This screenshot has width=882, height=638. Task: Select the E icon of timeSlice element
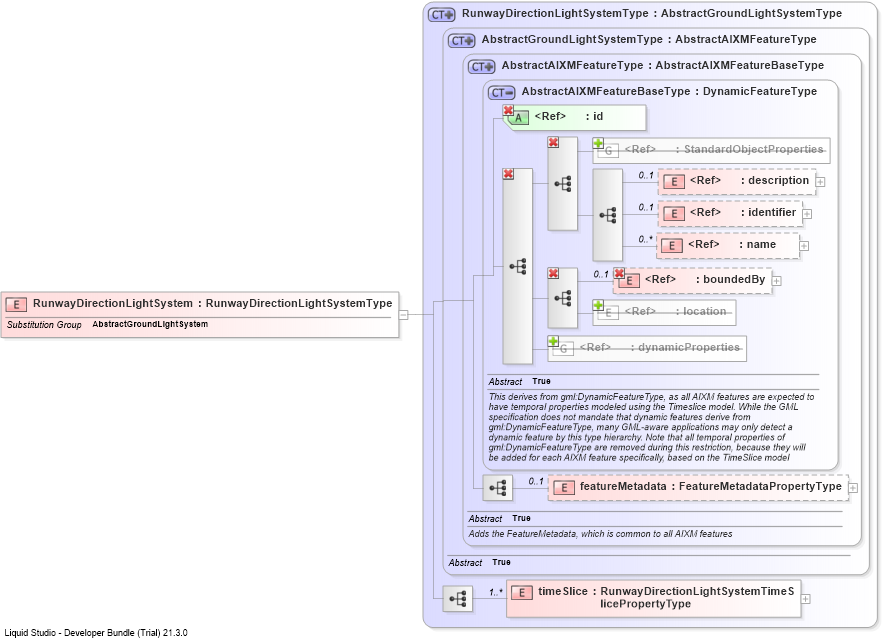click(x=522, y=592)
